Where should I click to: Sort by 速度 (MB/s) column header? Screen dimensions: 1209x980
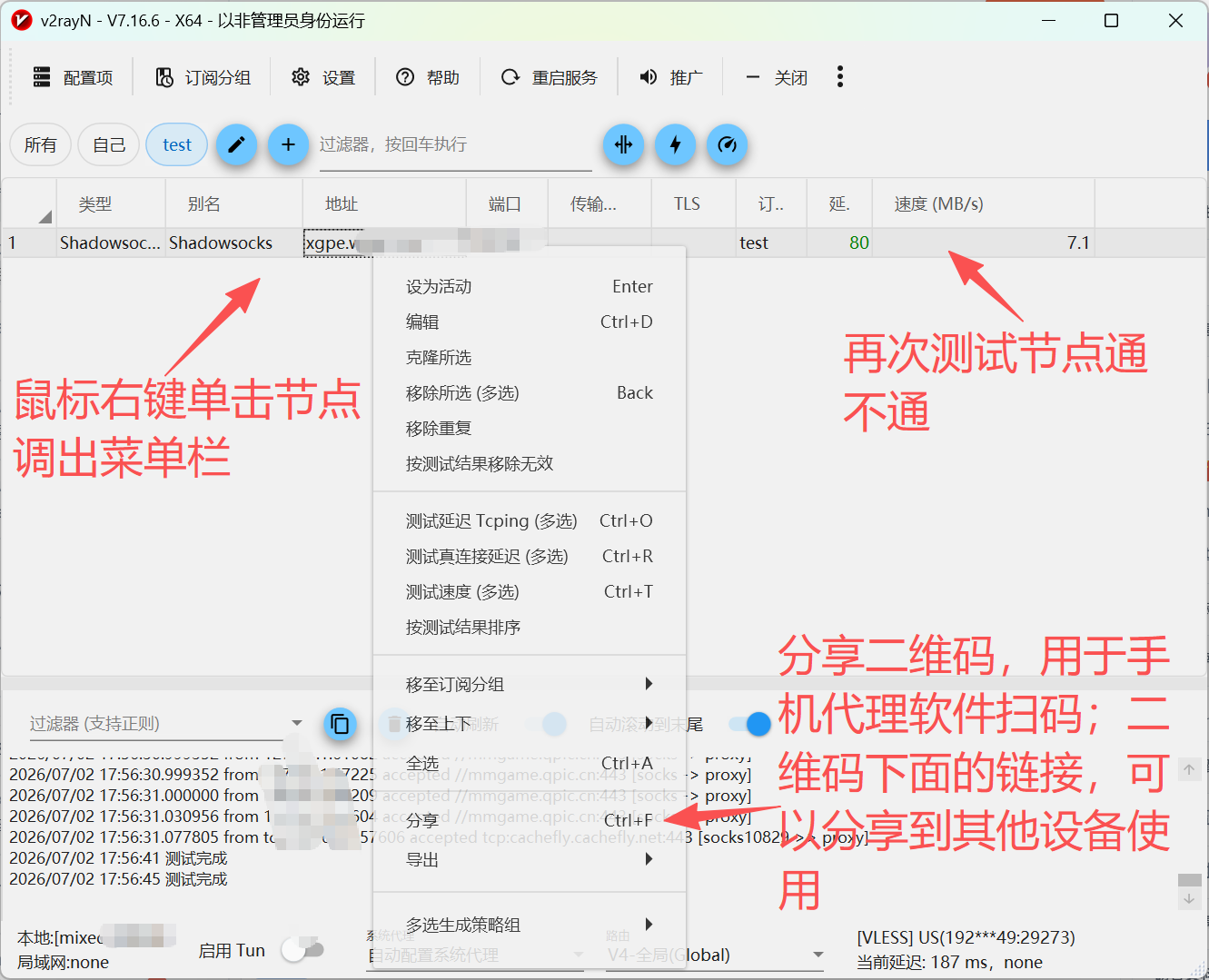click(983, 203)
